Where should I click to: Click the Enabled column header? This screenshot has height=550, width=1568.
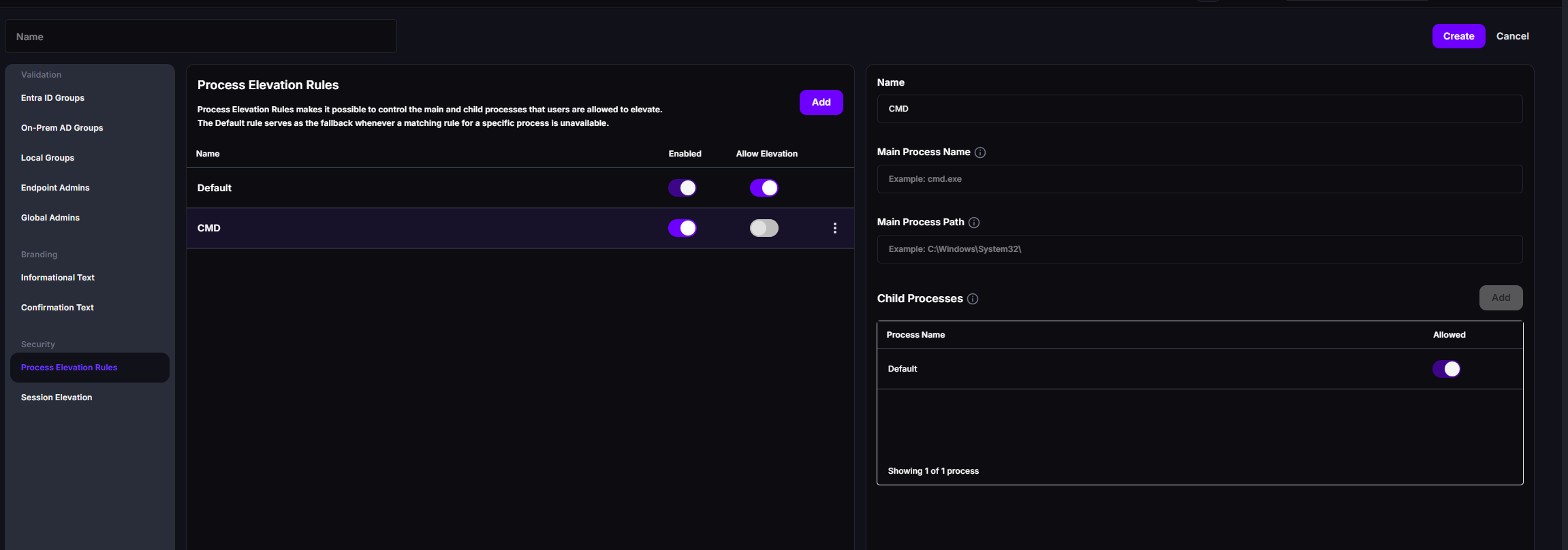(685, 154)
